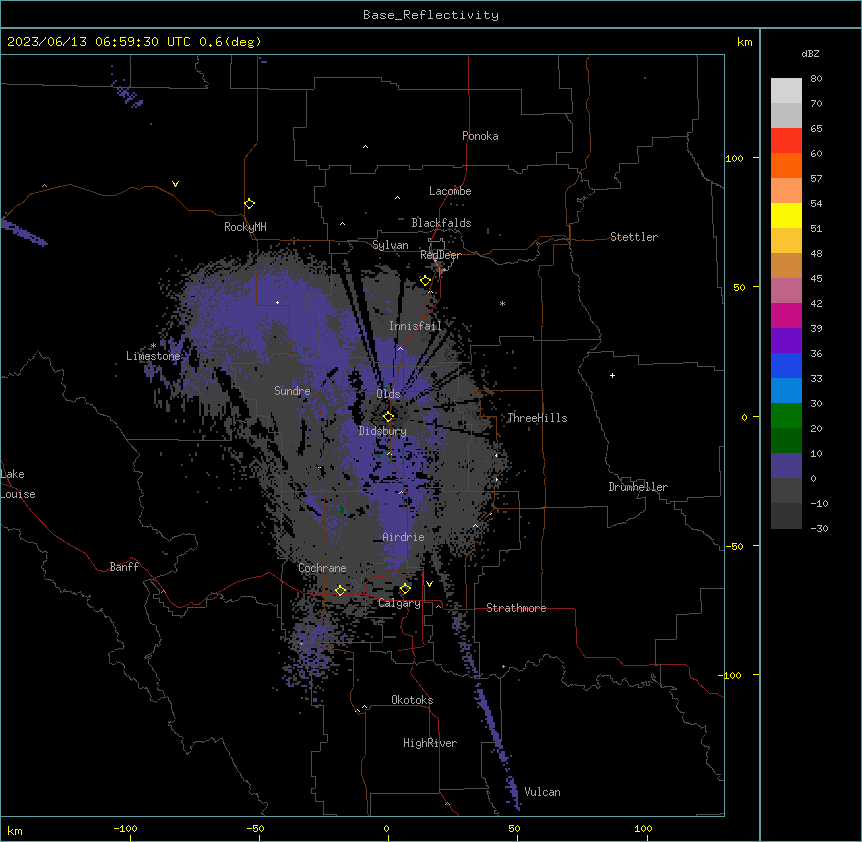The height and width of the screenshot is (842, 862).
Task: Click the yellow V marker northeast of Calgary
Action: point(429,584)
